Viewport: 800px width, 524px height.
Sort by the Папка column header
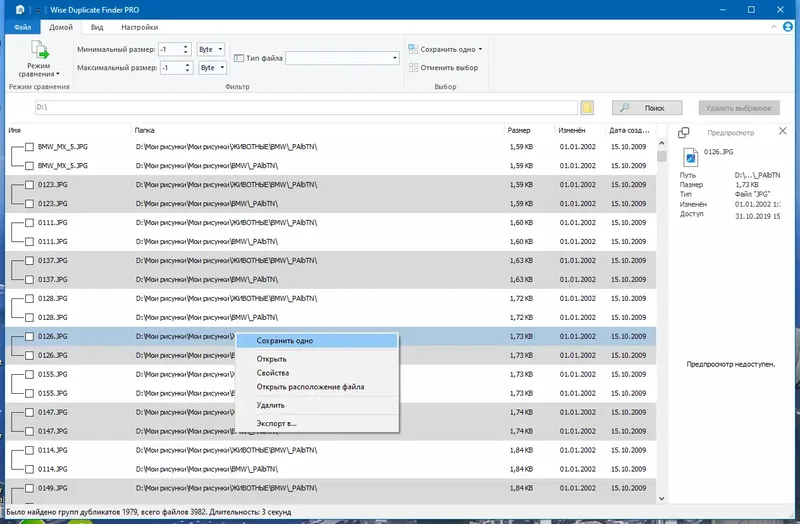click(317, 131)
